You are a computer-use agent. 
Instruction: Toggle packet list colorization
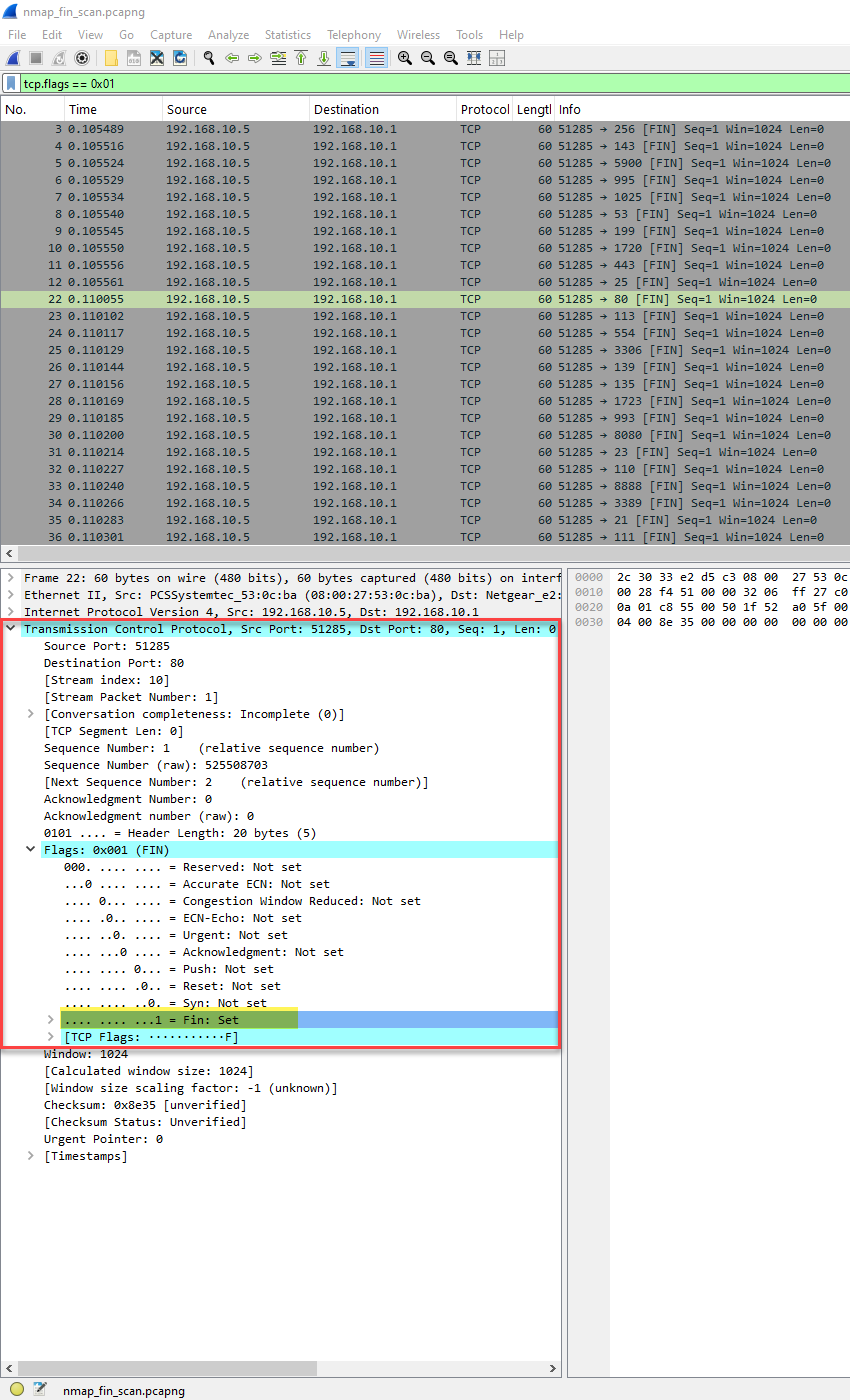tap(376, 57)
